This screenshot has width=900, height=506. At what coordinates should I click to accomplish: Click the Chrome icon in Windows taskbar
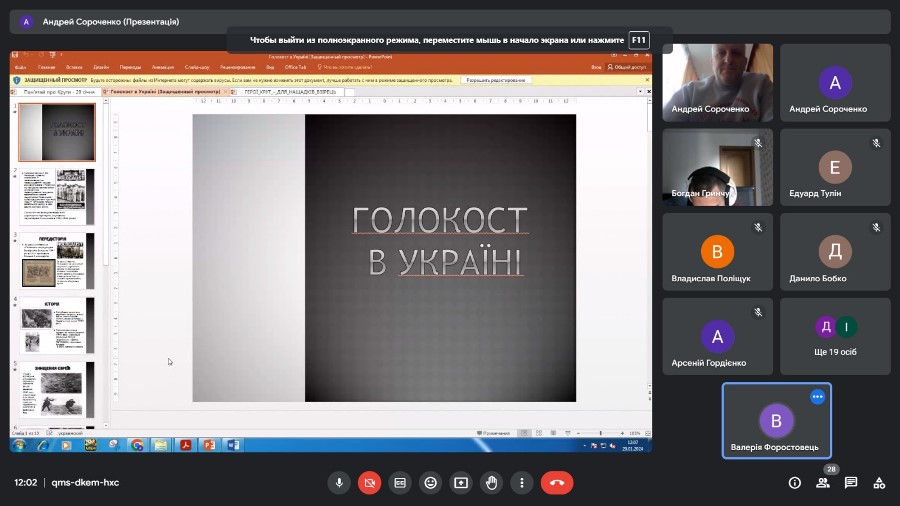(137, 445)
